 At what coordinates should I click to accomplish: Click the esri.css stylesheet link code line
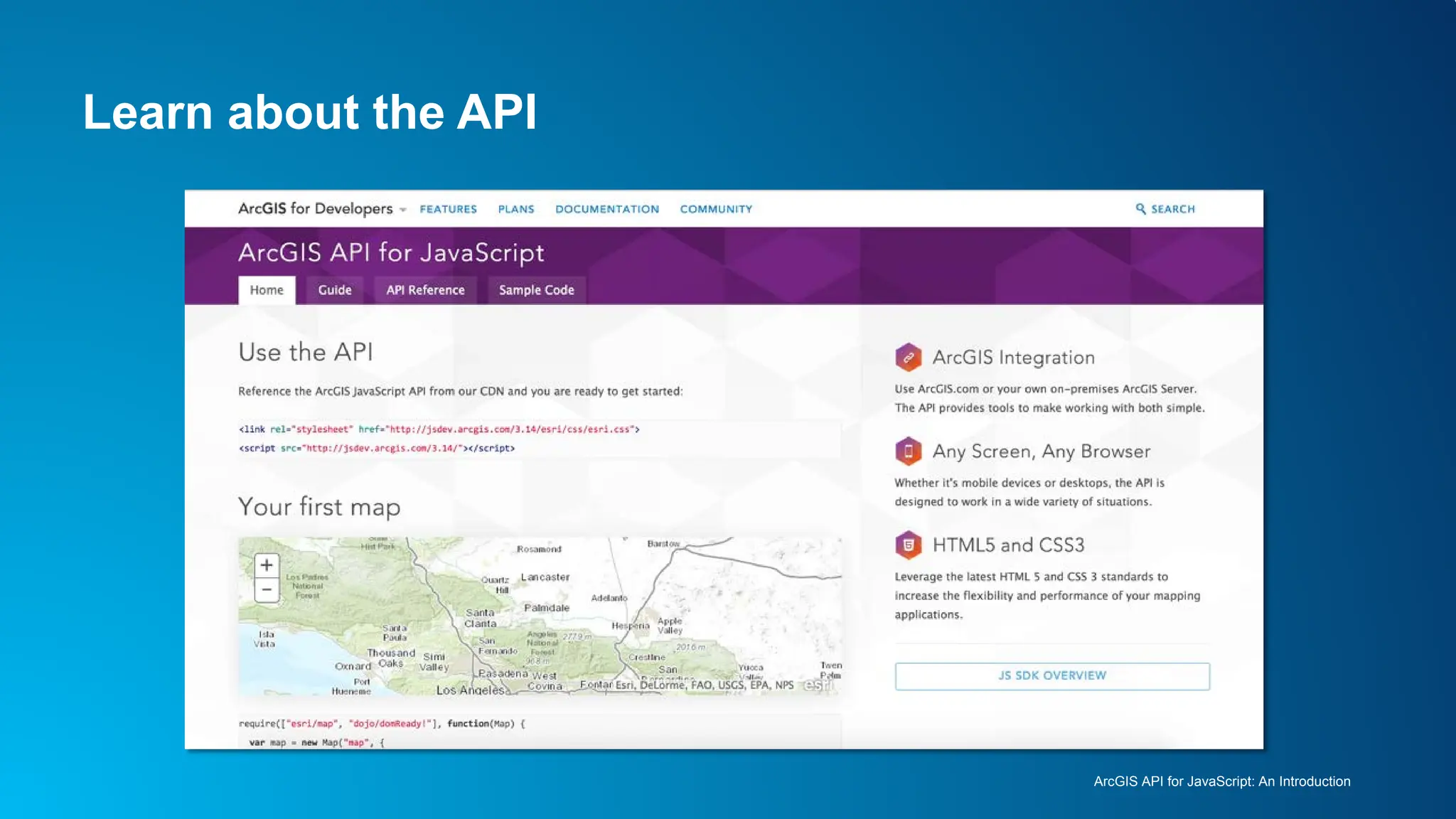click(x=439, y=429)
